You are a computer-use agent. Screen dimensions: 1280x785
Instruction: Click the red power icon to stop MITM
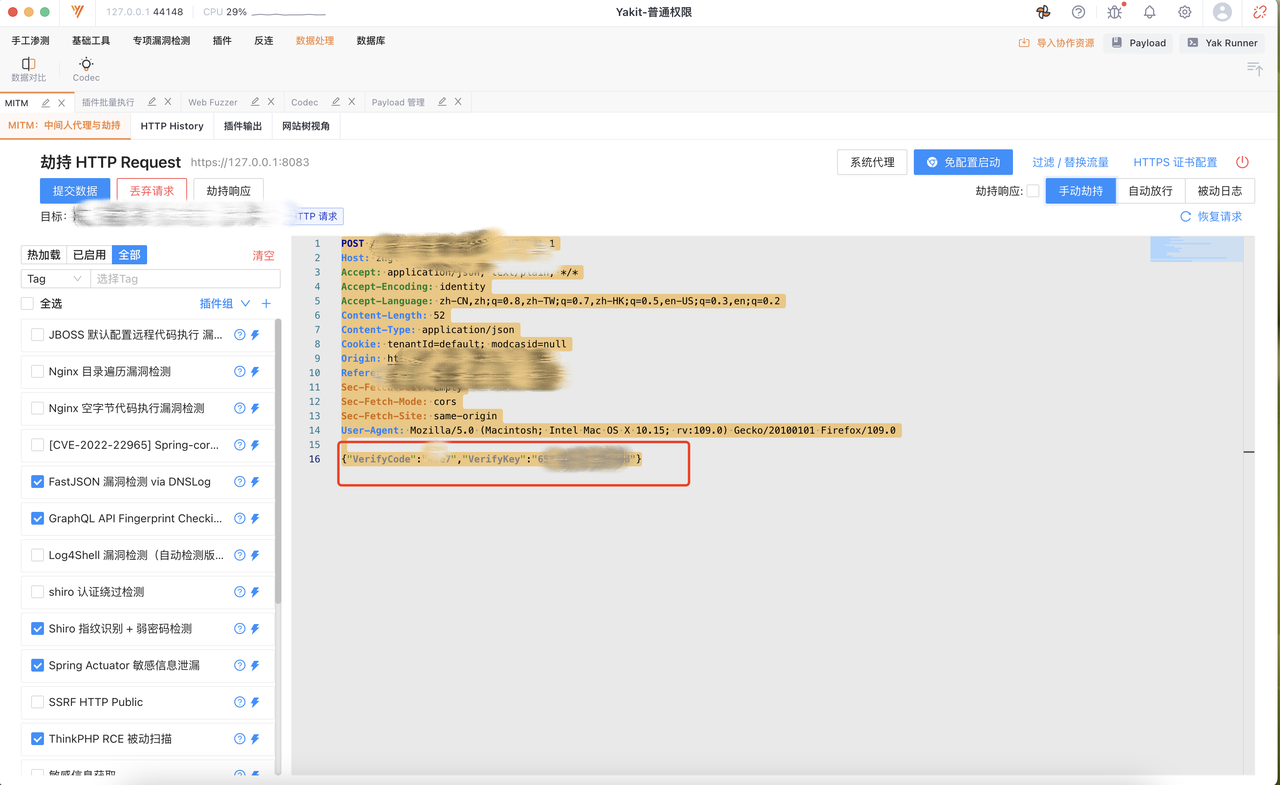click(x=1242, y=162)
